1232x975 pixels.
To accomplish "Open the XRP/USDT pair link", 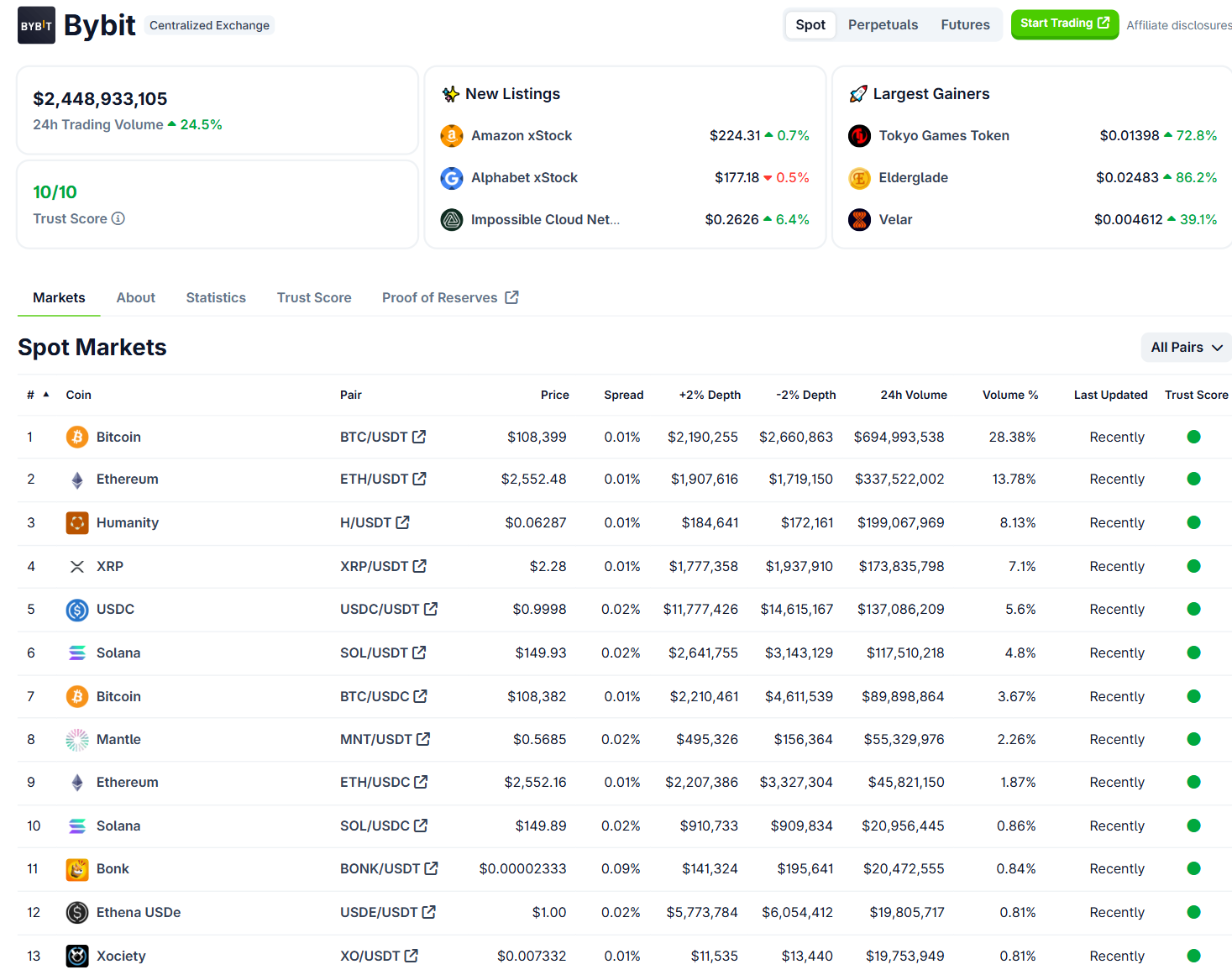I will pos(383,566).
